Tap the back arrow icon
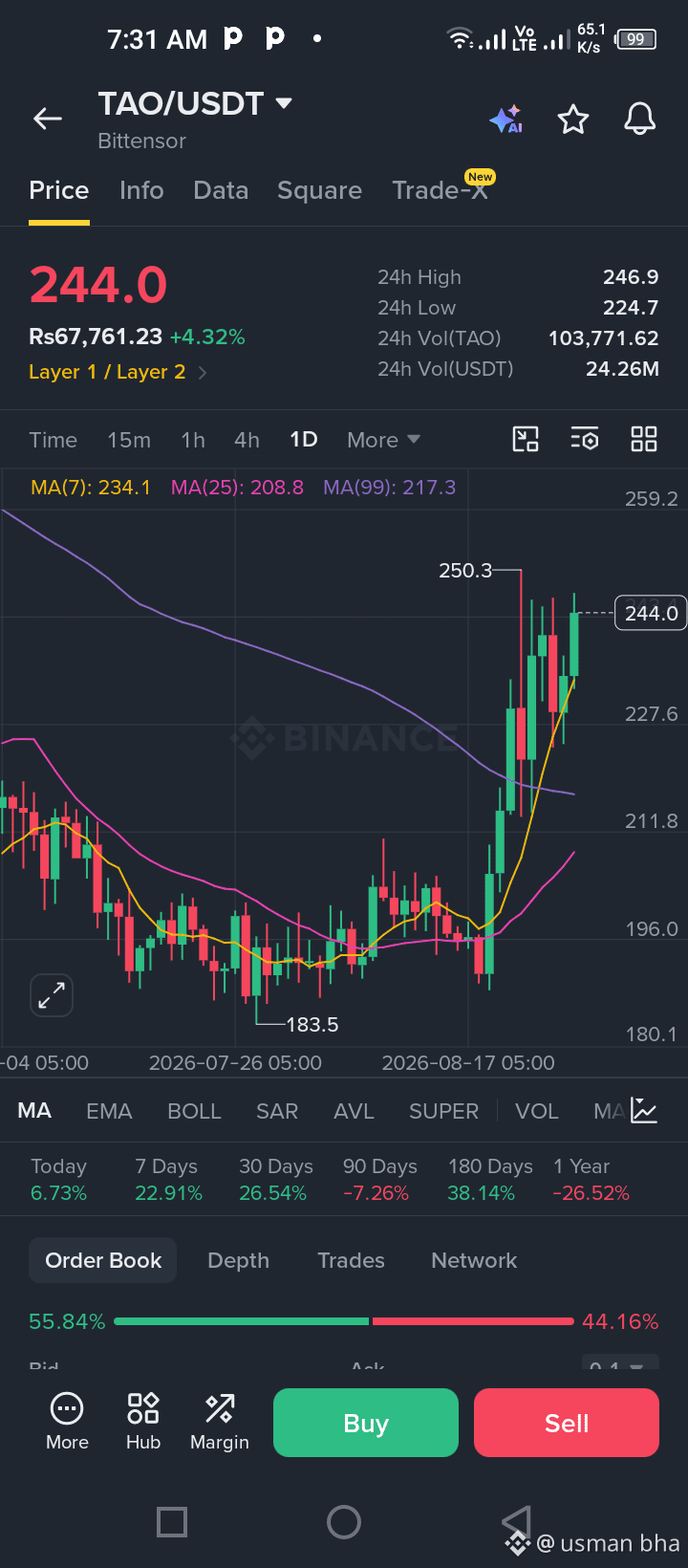 coord(48,119)
